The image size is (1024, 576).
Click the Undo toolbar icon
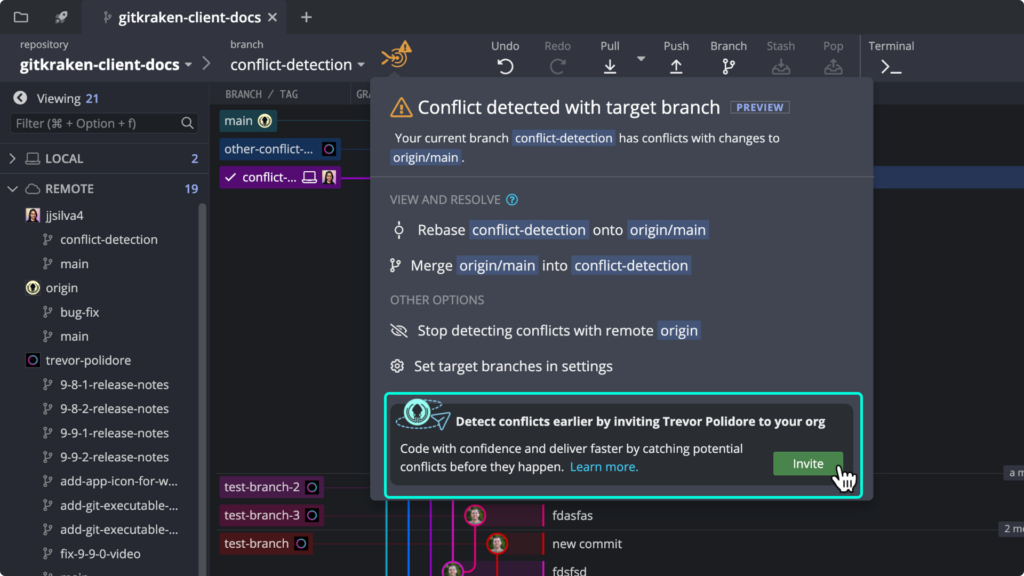click(x=505, y=66)
